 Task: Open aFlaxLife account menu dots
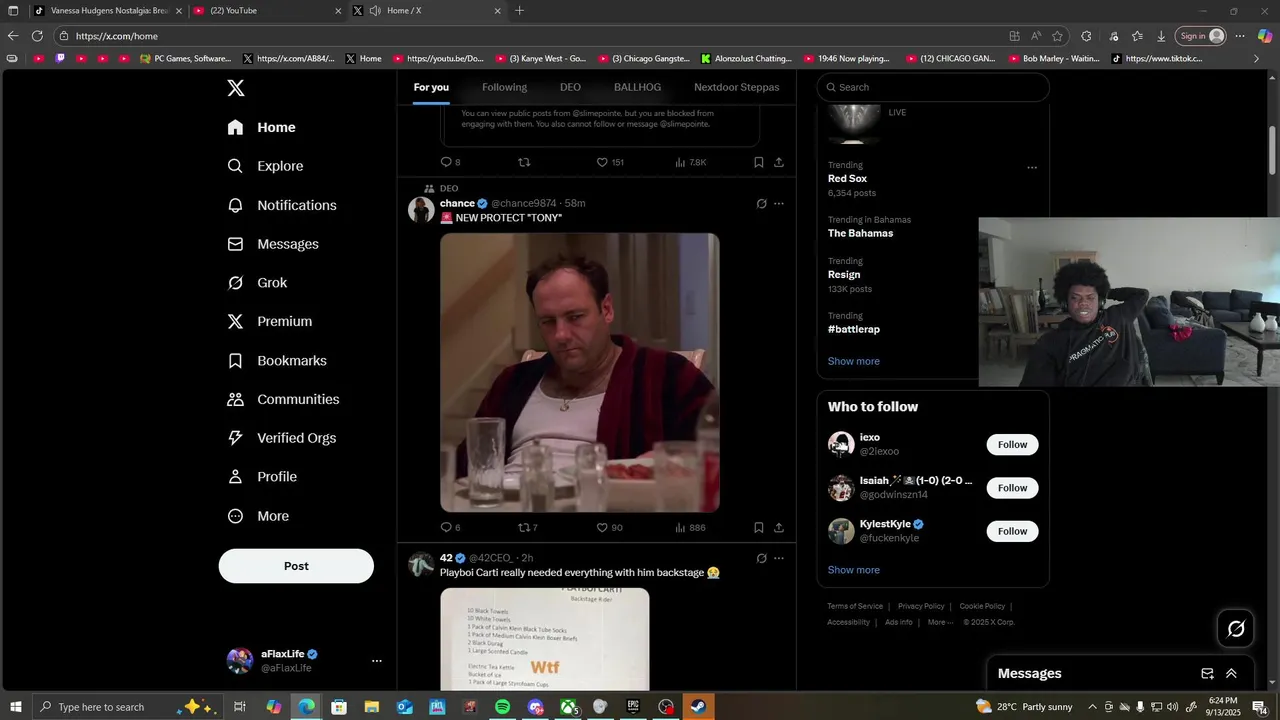click(x=377, y=661)
